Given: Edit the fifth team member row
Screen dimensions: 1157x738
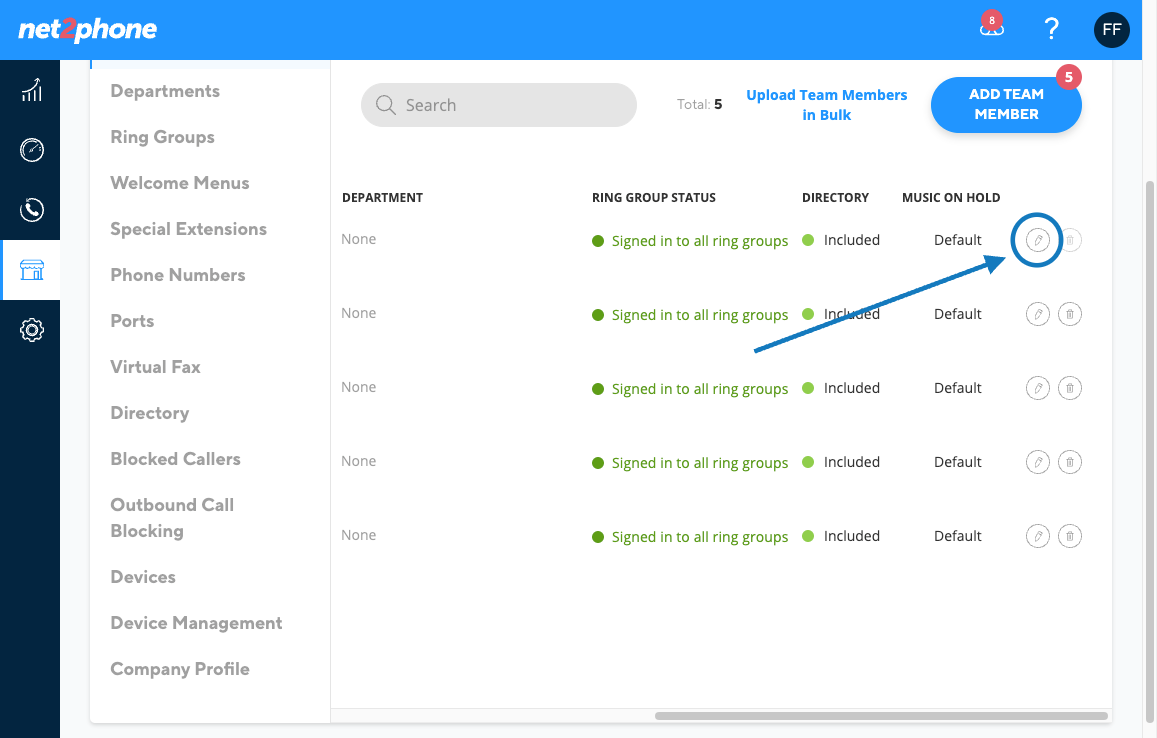Looking at the screenshot, I should pyautogui.click(x=1037, y=536).
